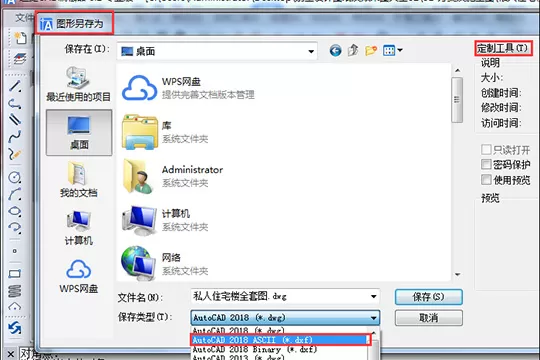Enable the 密码保护 checkbox
This screenshot has height=360, width=540.
[486, 164]
